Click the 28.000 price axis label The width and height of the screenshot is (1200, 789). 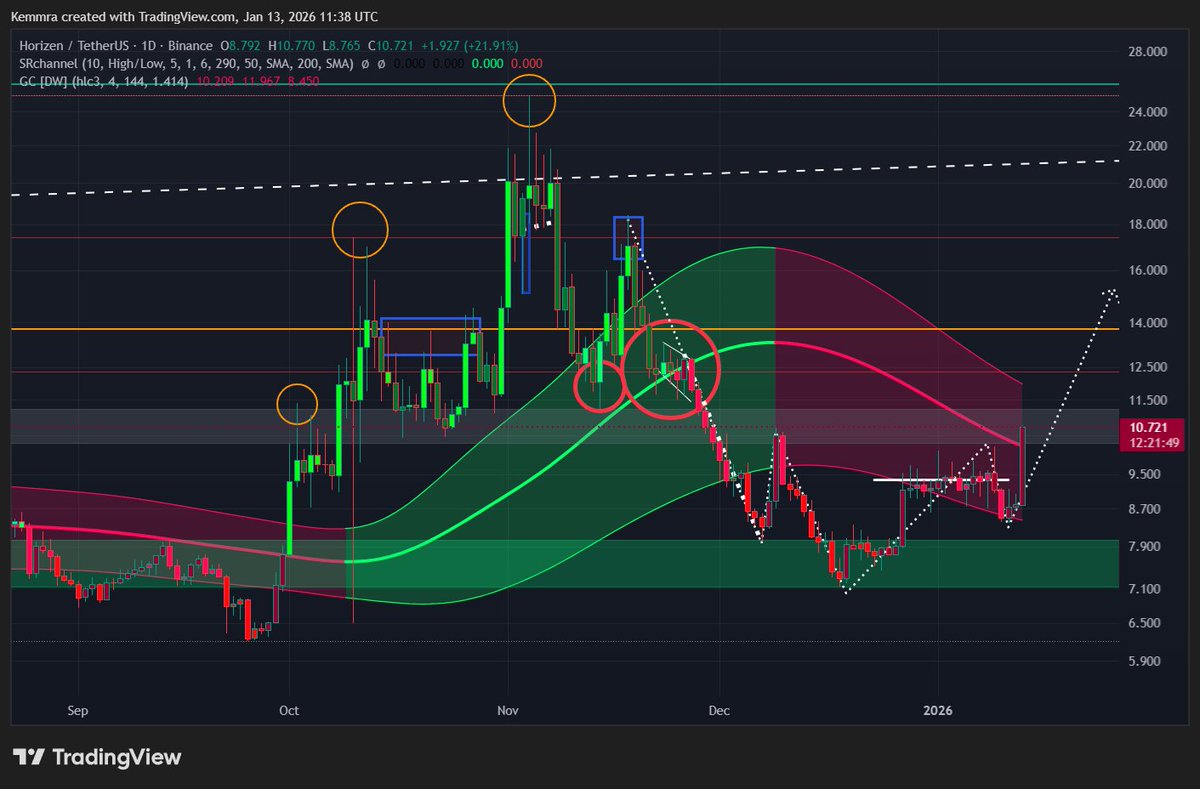coord(1146,52)
